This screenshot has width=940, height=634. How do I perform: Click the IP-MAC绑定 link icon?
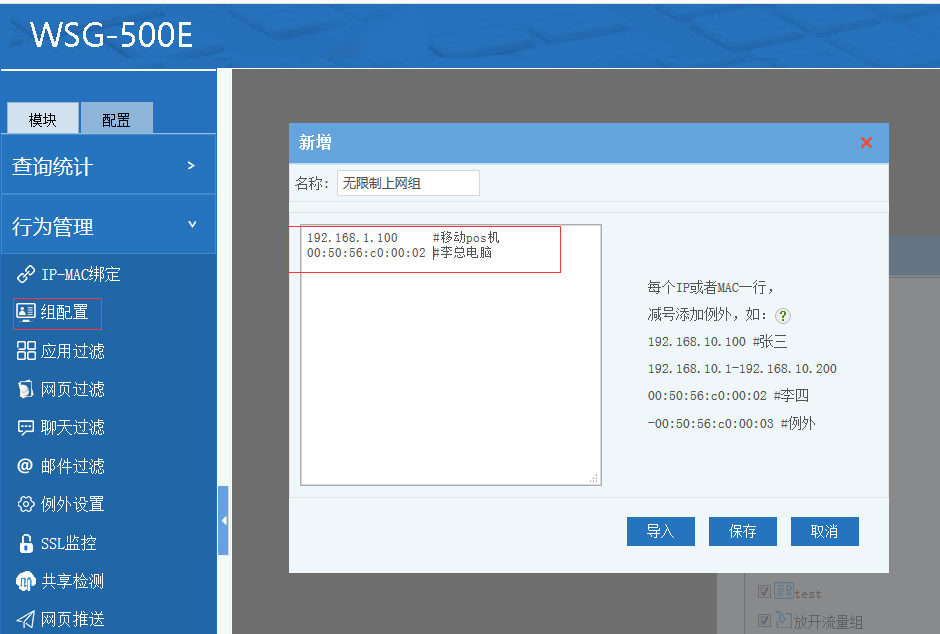26,274
